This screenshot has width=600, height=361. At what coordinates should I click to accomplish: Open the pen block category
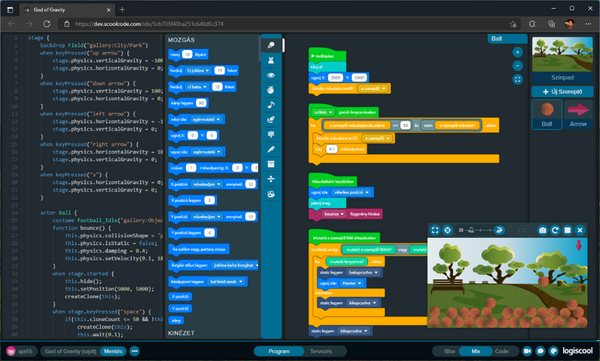(271, 149)
